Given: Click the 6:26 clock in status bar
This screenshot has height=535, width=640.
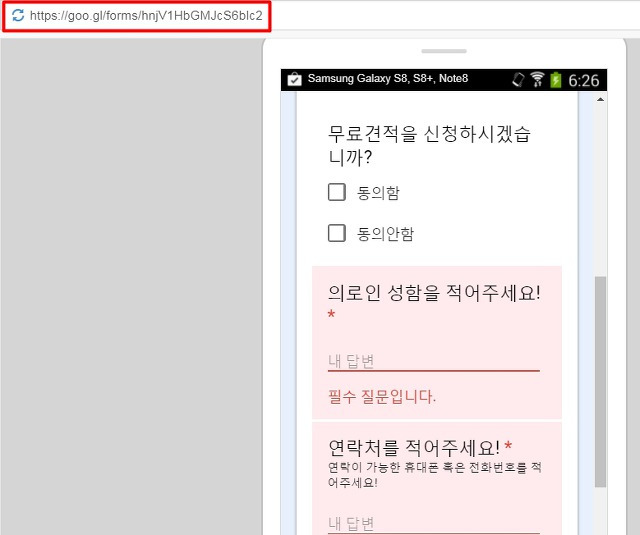Looking at the screenshot, I should pyautogui.click(x=584, y=80).
